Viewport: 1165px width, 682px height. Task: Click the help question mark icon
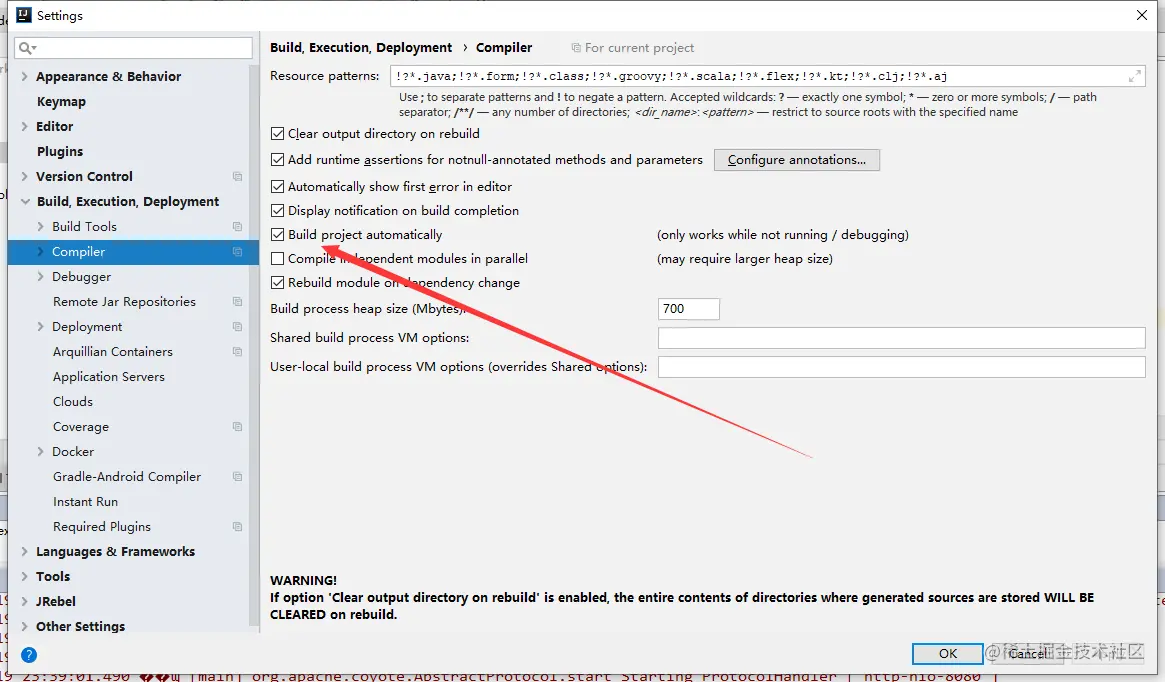click(x=29, y=655)
